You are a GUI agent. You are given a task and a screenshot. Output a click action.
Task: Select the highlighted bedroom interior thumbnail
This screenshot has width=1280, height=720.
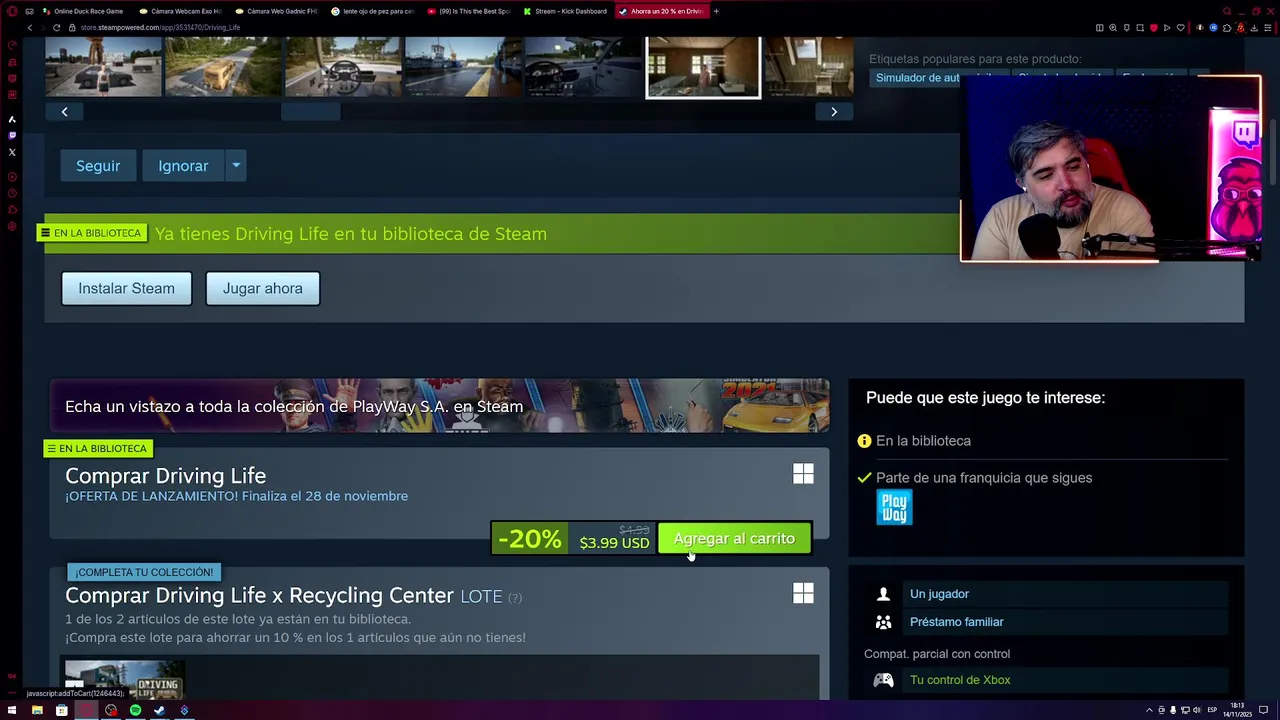703,67
